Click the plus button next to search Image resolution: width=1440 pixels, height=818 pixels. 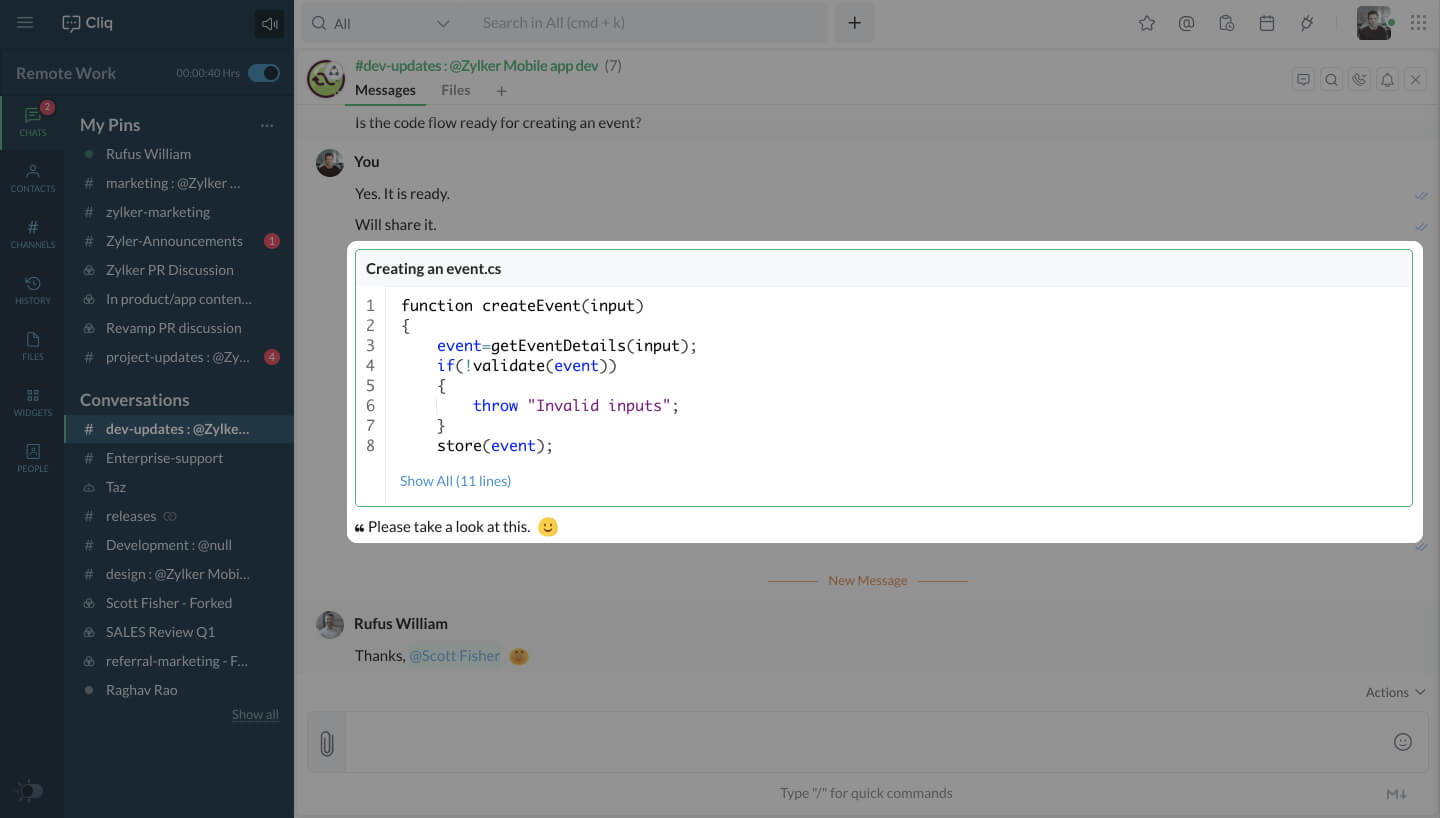click(x=854, y=23)
